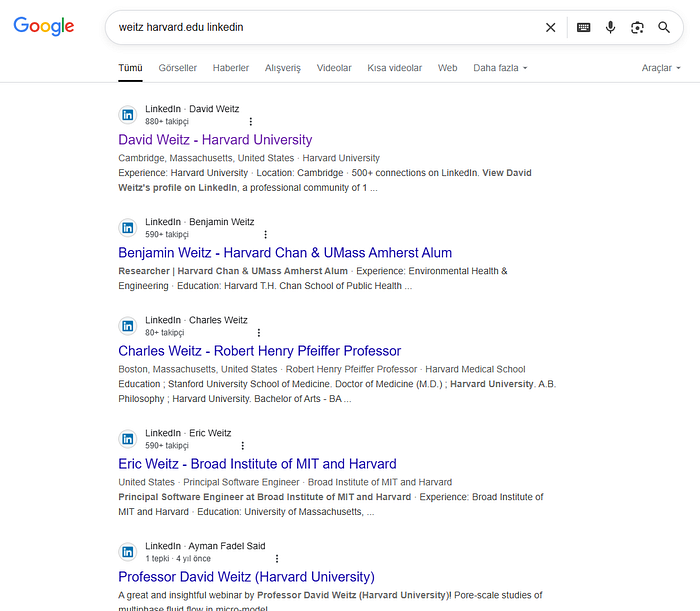Click LinkedIn favicon for Eric Weitz result
Viewport: 700px width, 611px height.
tap(128, 439)
